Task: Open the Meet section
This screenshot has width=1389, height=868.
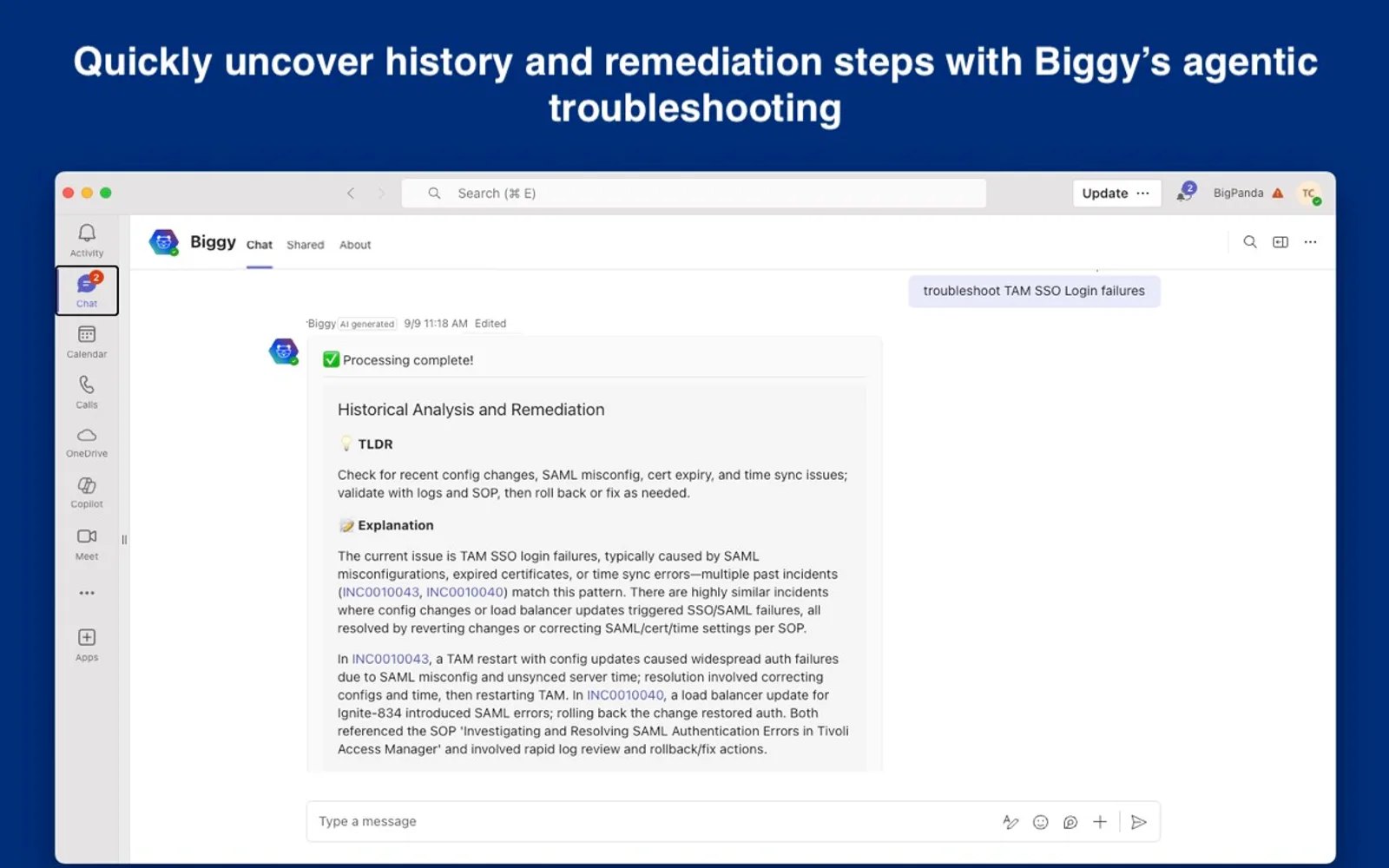Action: click(87, 544)
